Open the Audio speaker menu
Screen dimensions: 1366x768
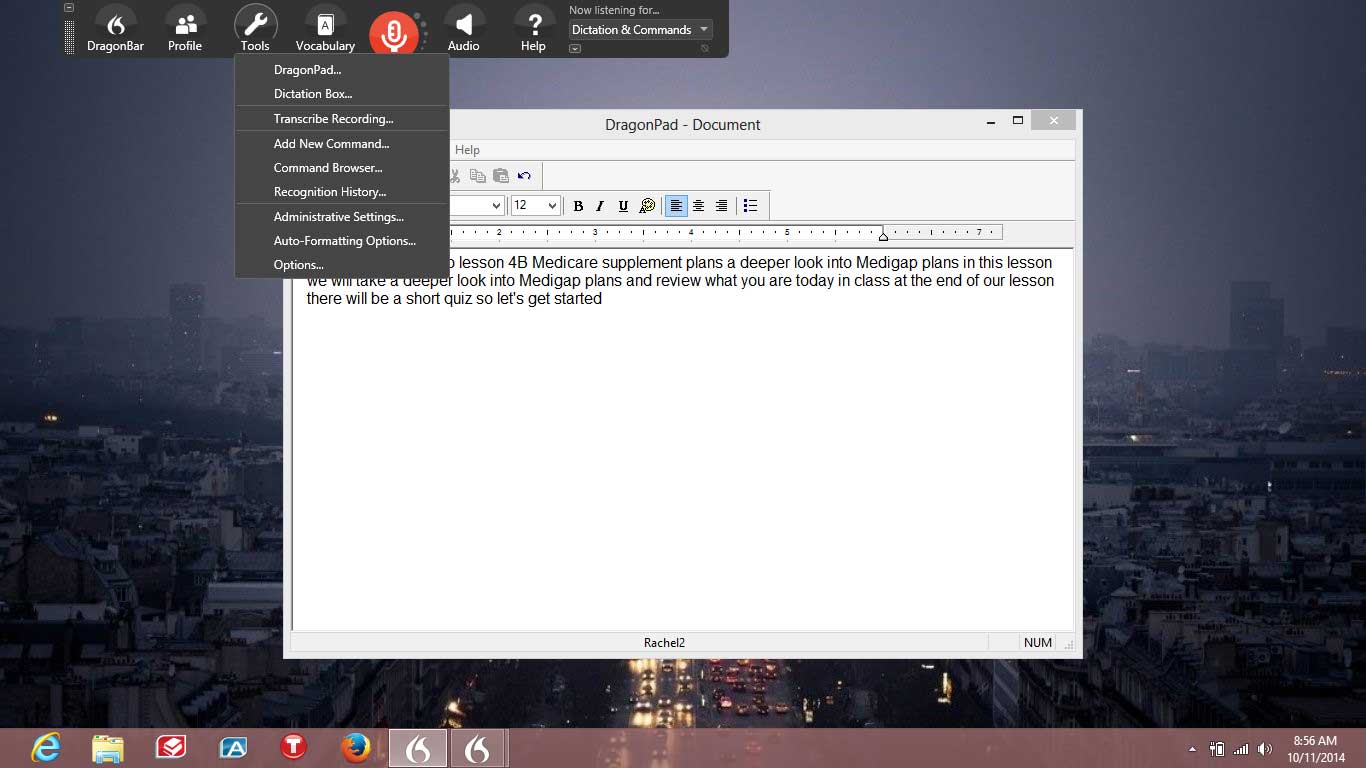click(463, 30)
